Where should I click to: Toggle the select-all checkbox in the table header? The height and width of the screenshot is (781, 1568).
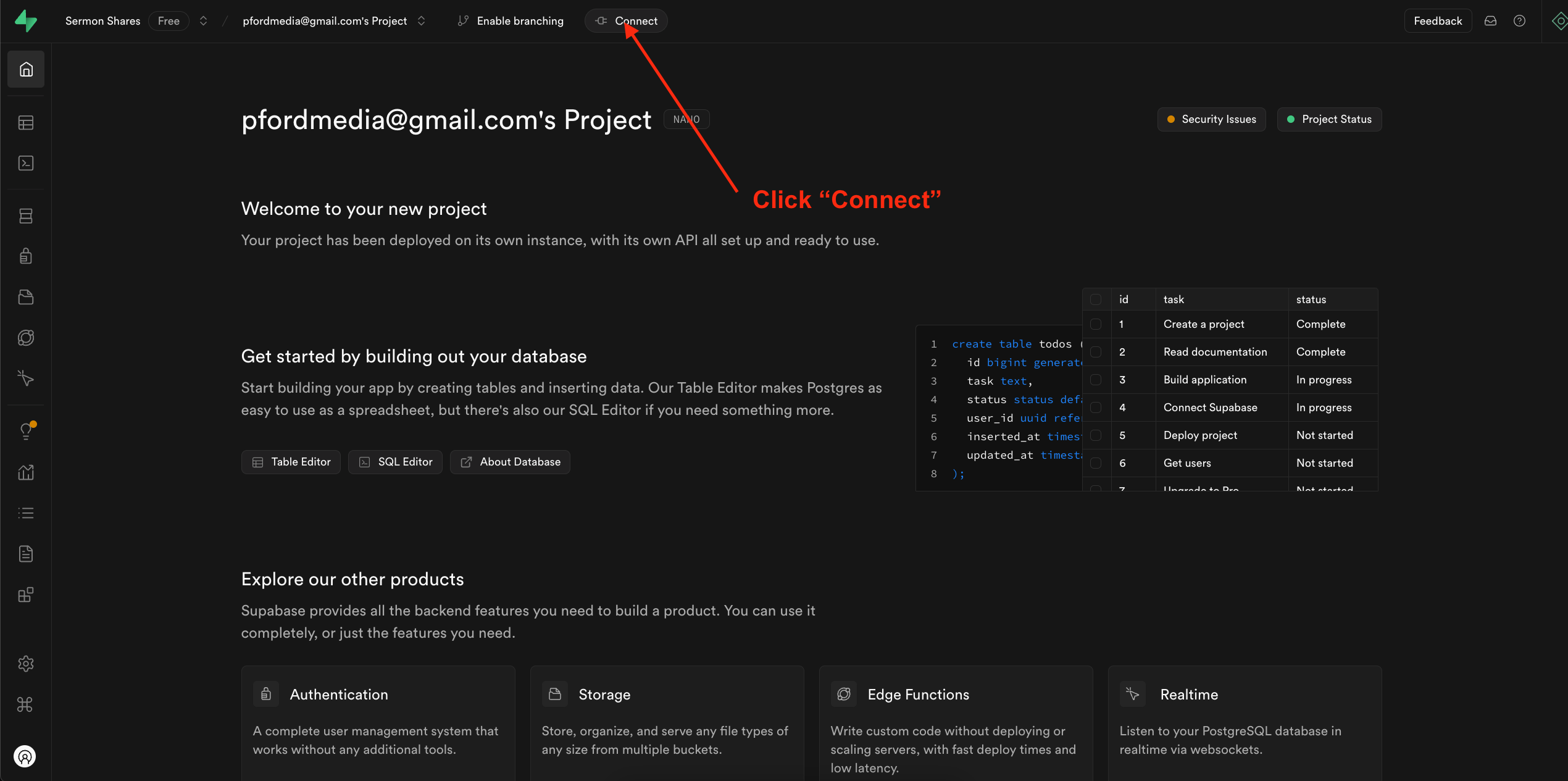point(1097,299)
